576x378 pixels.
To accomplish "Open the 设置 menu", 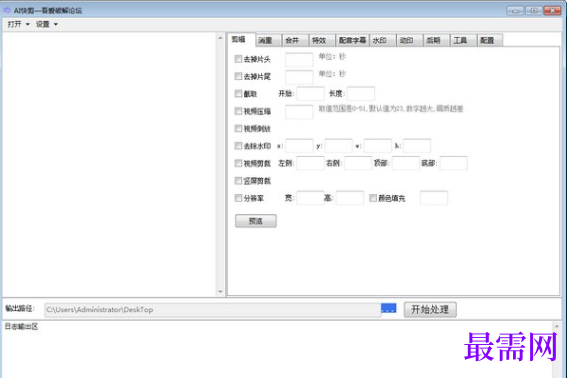I will [47, 24].
